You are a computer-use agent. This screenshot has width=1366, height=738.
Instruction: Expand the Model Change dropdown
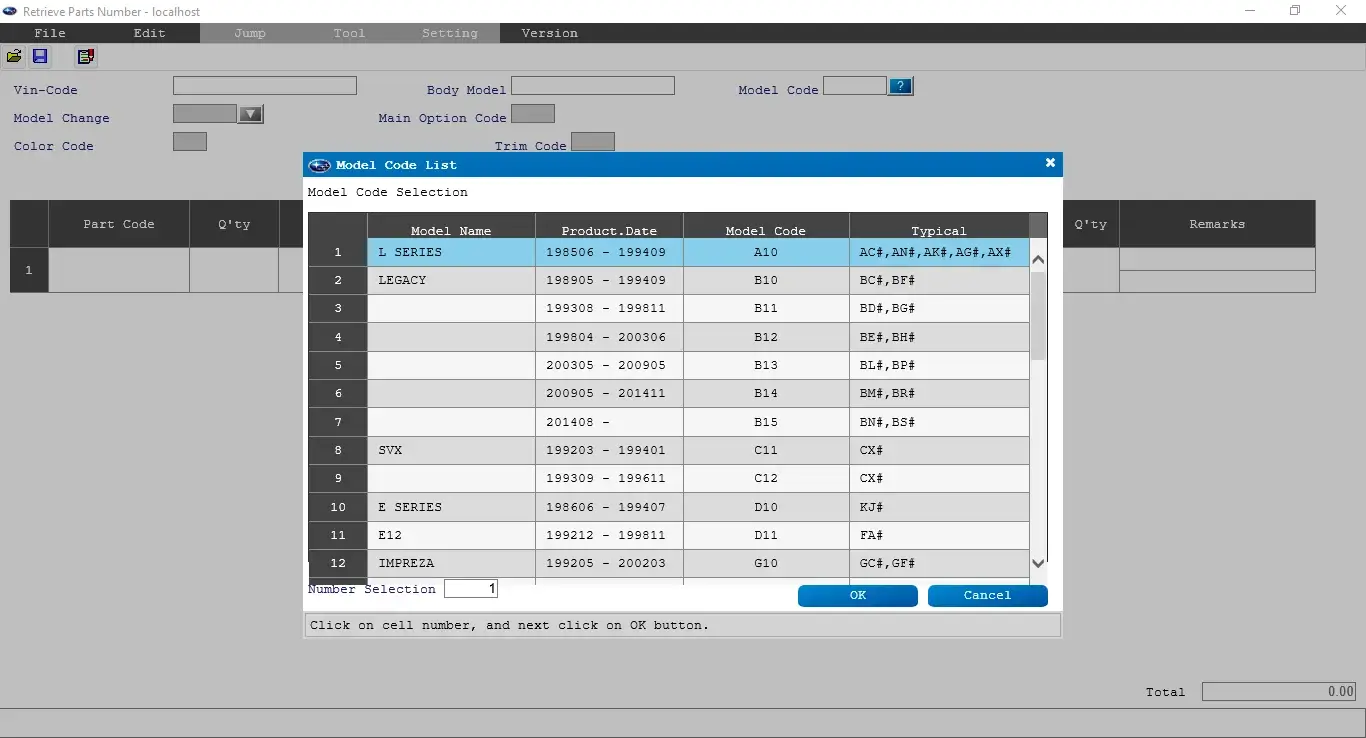click(x=251, y=115)
